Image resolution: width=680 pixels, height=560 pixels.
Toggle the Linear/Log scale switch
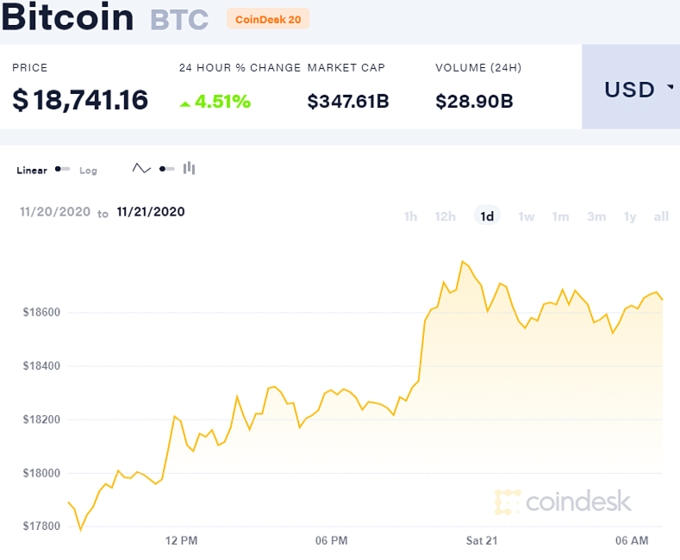click(63, 170)
